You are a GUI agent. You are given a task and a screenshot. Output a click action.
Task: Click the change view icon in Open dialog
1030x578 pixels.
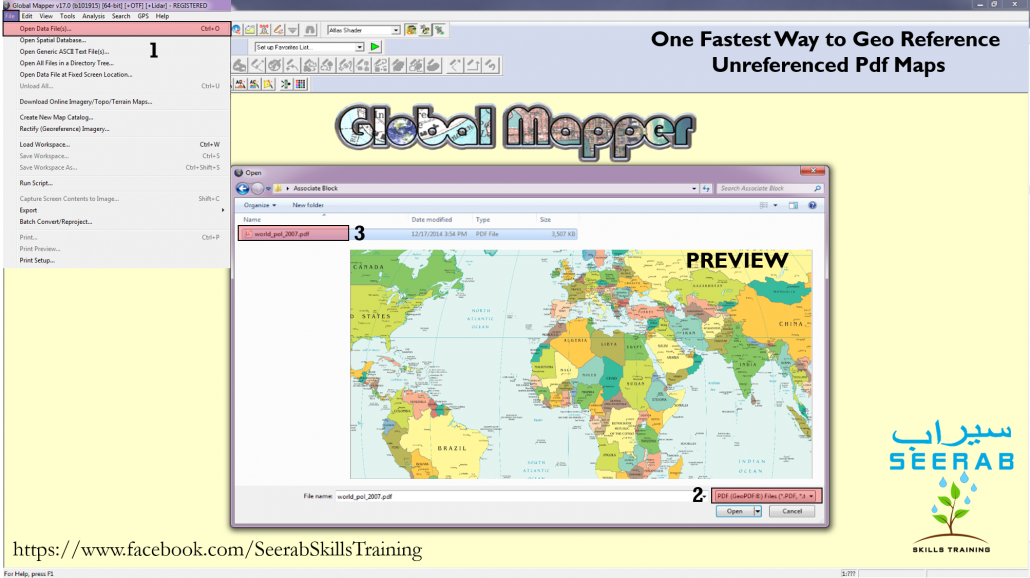click(x=763, y=206)
